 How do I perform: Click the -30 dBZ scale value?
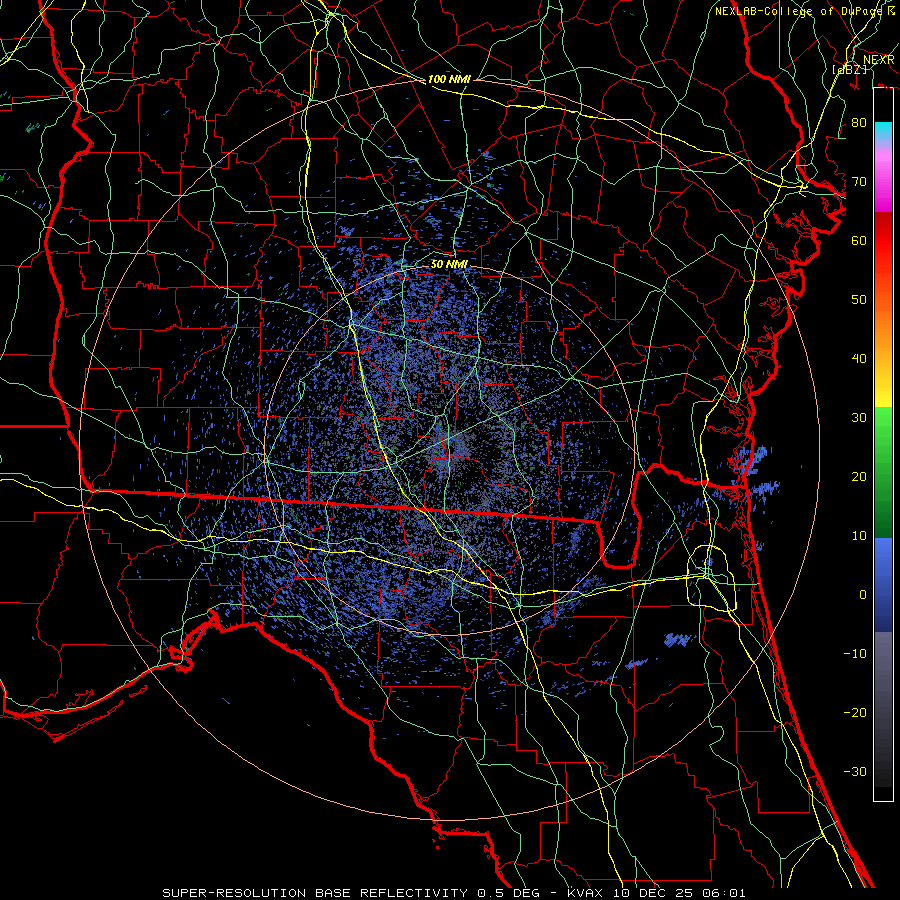tap(855, 772)
